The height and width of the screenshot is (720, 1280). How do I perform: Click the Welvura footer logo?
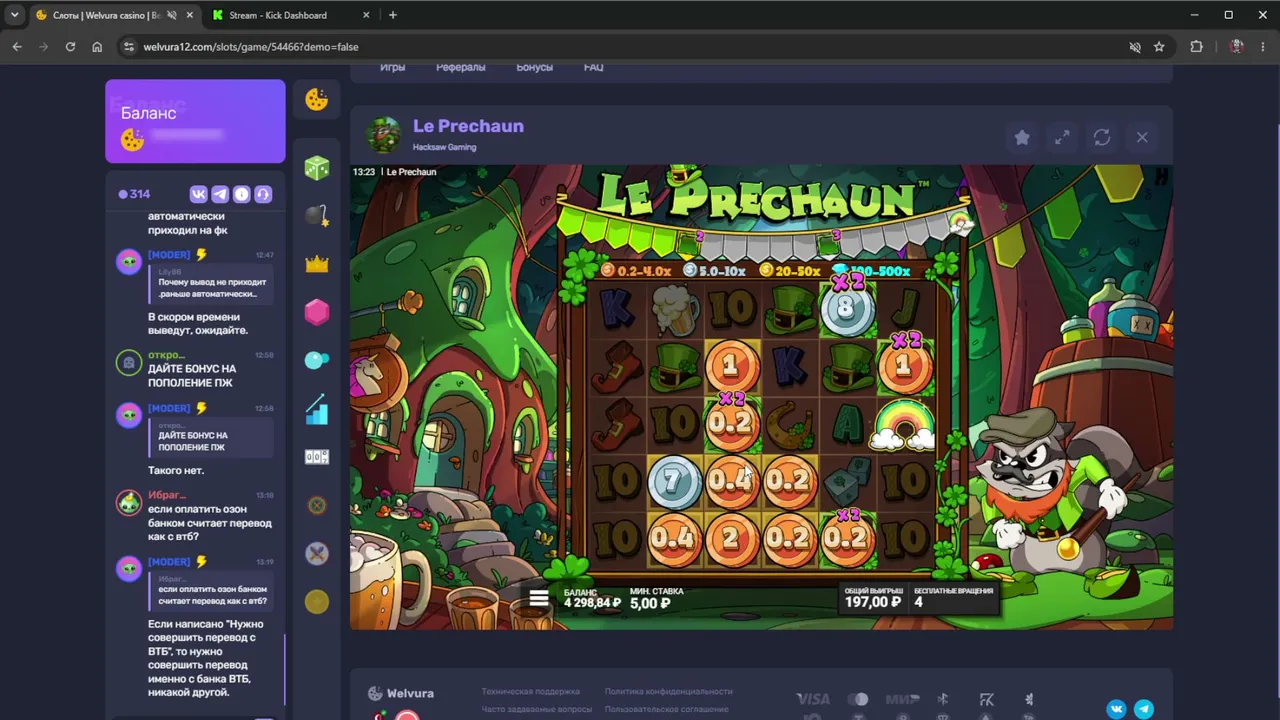(400, 693)
